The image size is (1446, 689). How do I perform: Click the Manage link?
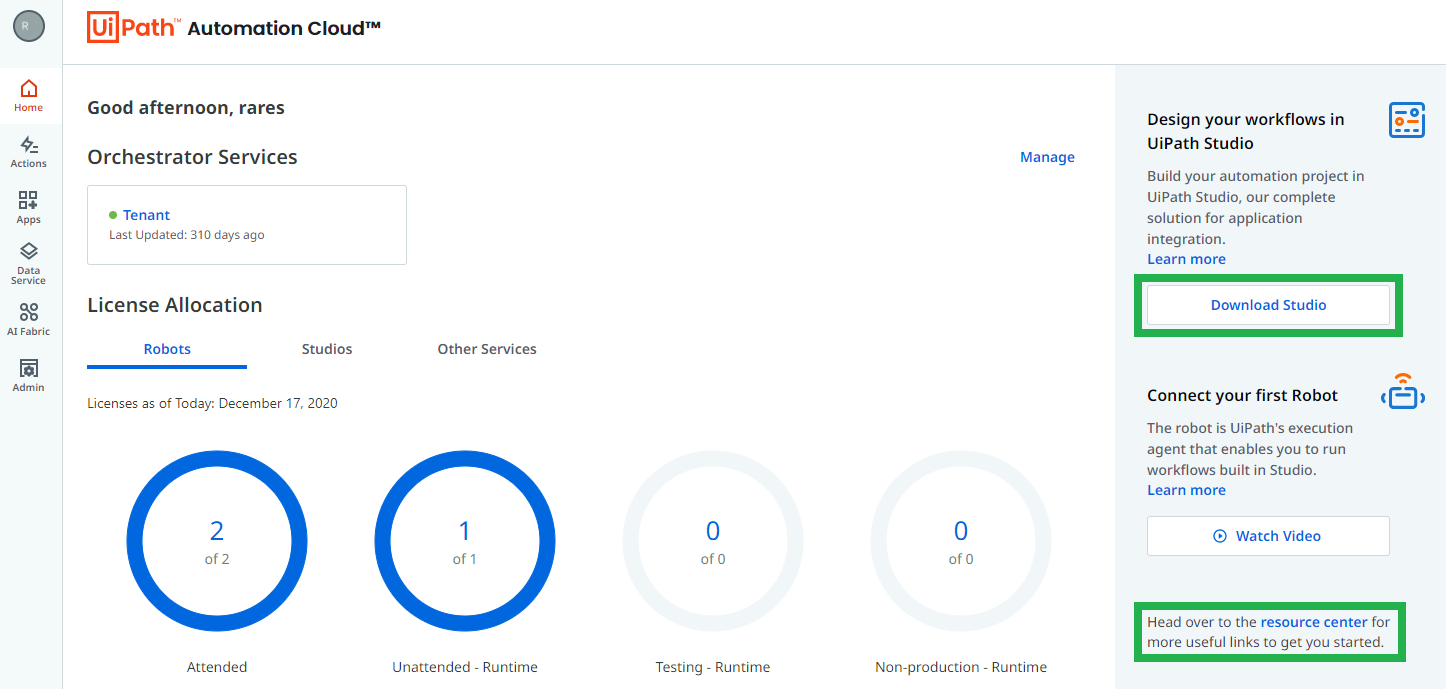(x=1047, y=157)
